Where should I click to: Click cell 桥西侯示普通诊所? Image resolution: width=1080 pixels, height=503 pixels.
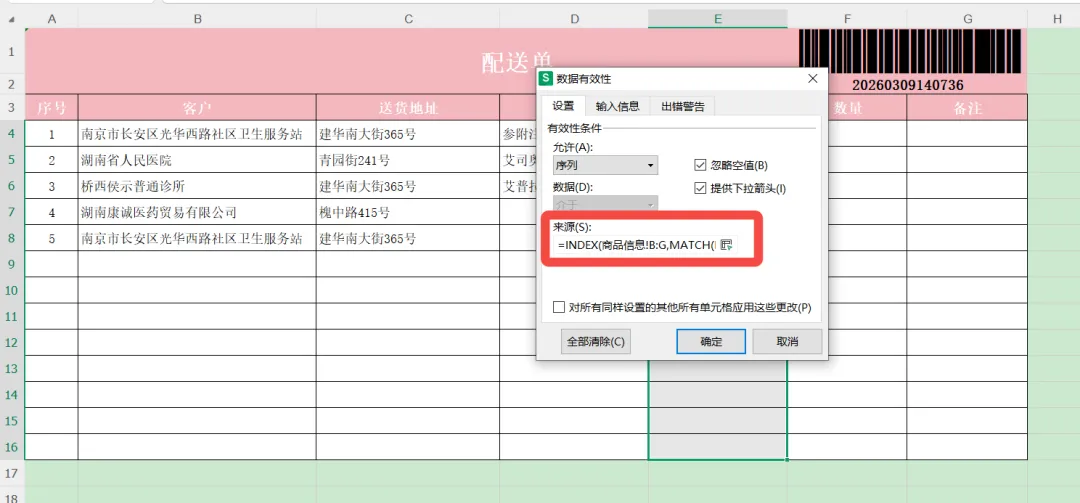click(197, 187)
